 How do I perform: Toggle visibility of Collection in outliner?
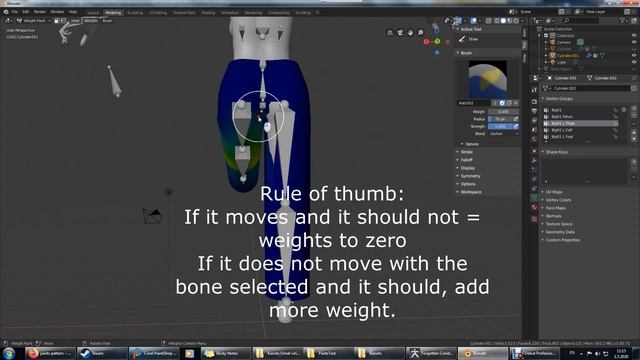634,36
